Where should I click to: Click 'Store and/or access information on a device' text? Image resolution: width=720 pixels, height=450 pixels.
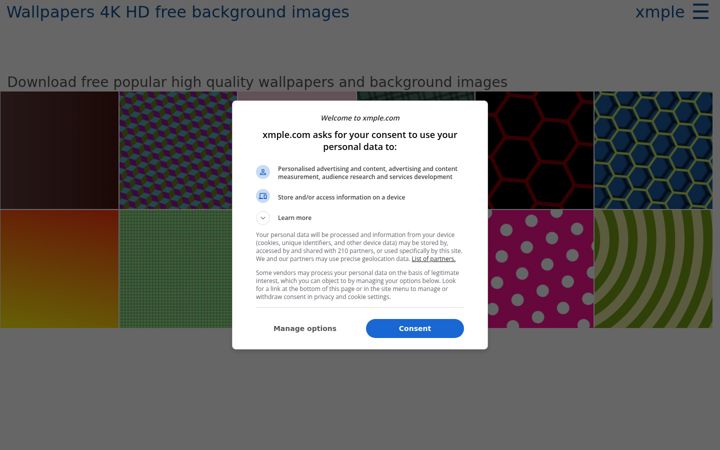(341, 197)
